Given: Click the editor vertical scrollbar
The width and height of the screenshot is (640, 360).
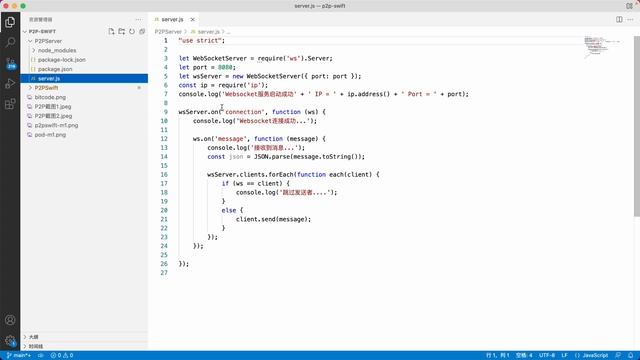Looking at the screenshot, I should [x=637, y=127].
